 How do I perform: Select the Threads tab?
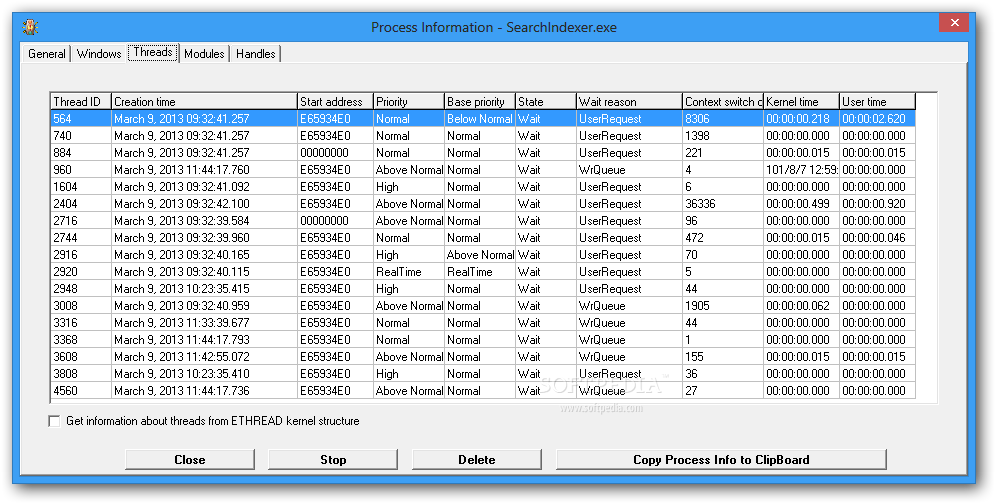[x=153, y=52]
